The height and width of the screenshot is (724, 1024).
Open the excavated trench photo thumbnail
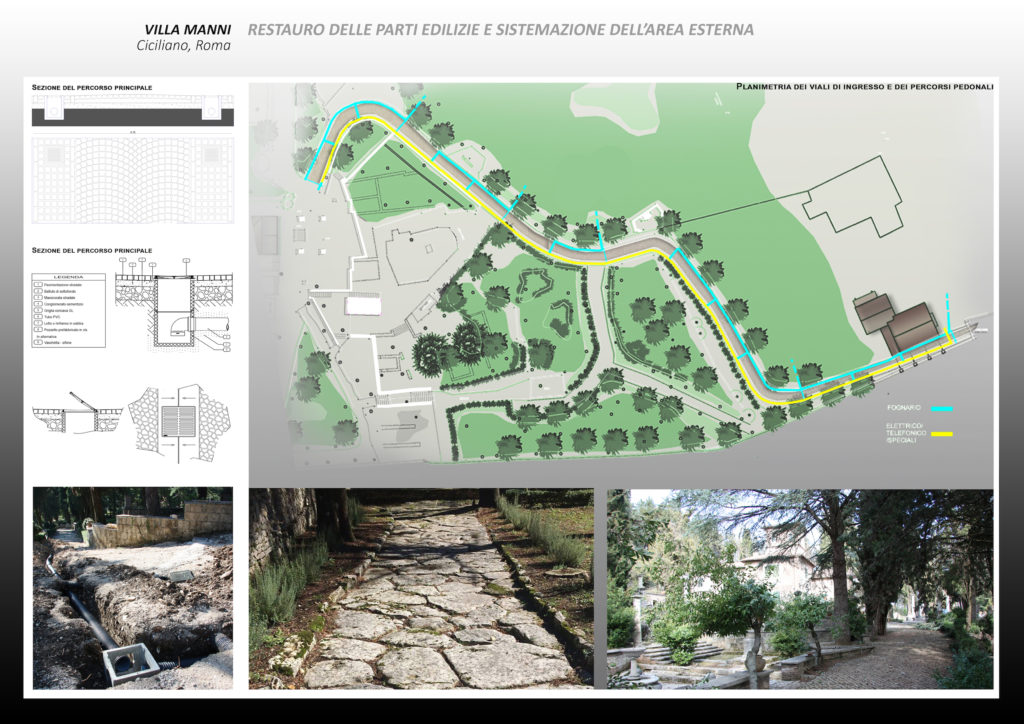tap(132, 587)
